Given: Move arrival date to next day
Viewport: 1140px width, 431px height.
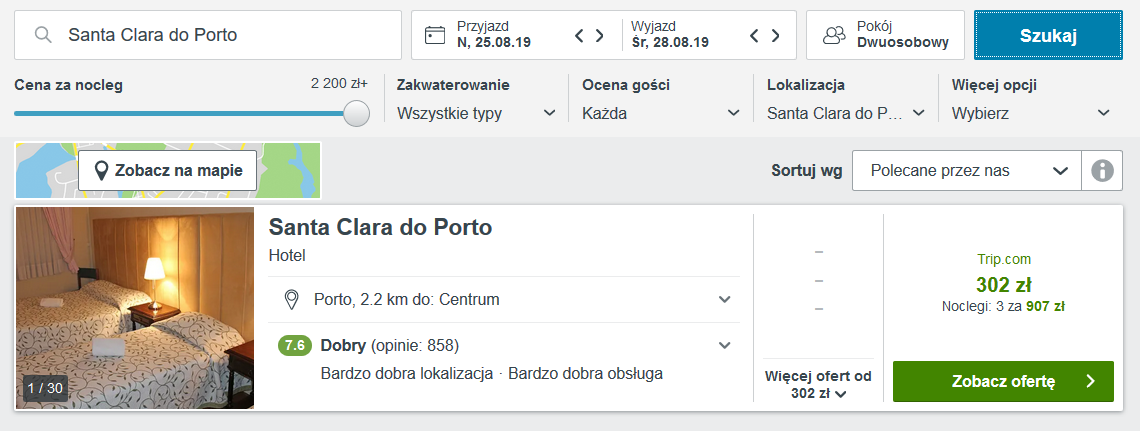Looking at the screenshot, I should click(x=600, y=35).
